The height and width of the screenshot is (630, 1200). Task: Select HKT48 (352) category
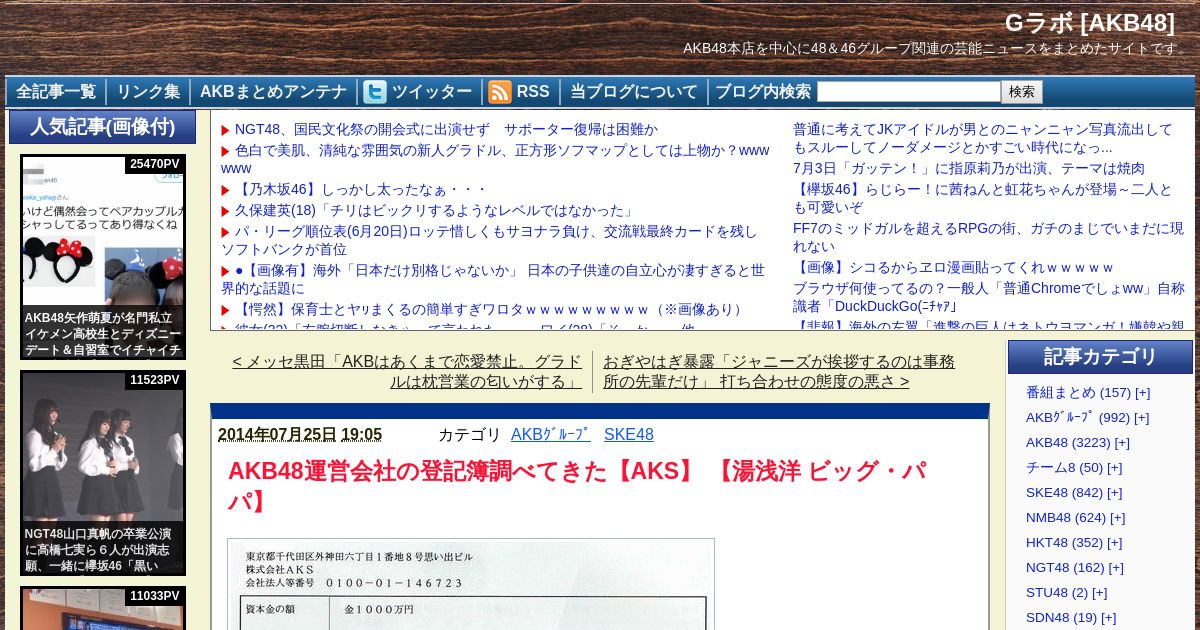tap(1064, 542)
